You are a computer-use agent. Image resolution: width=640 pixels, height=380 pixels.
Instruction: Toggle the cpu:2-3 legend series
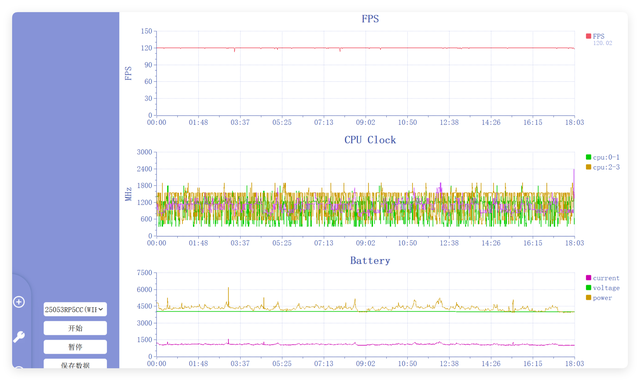point(602,167)
